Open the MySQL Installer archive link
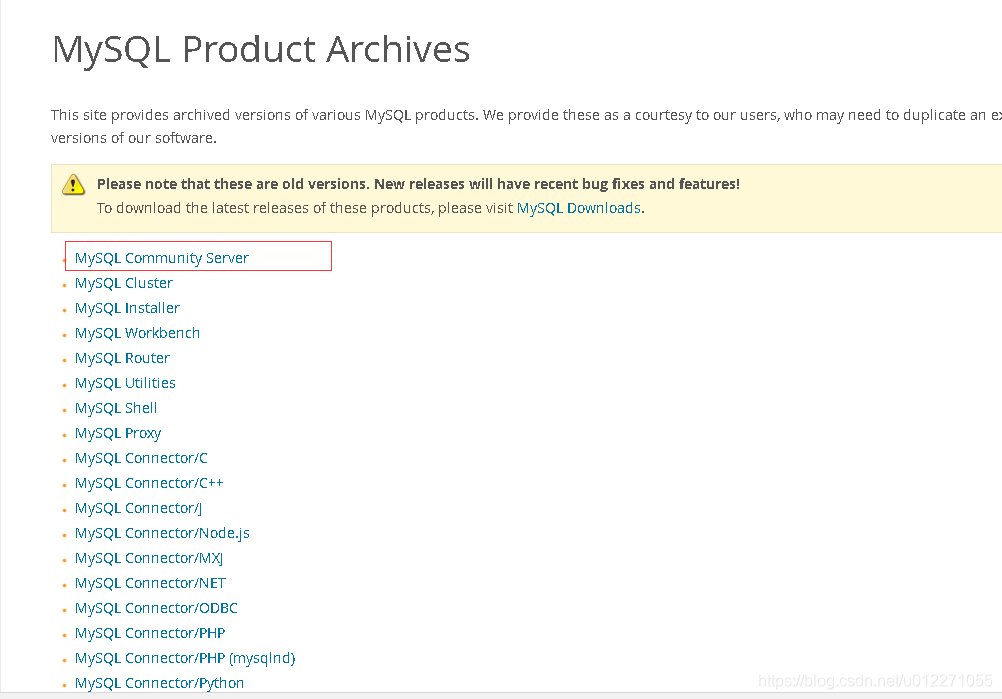 coord(127,308)
